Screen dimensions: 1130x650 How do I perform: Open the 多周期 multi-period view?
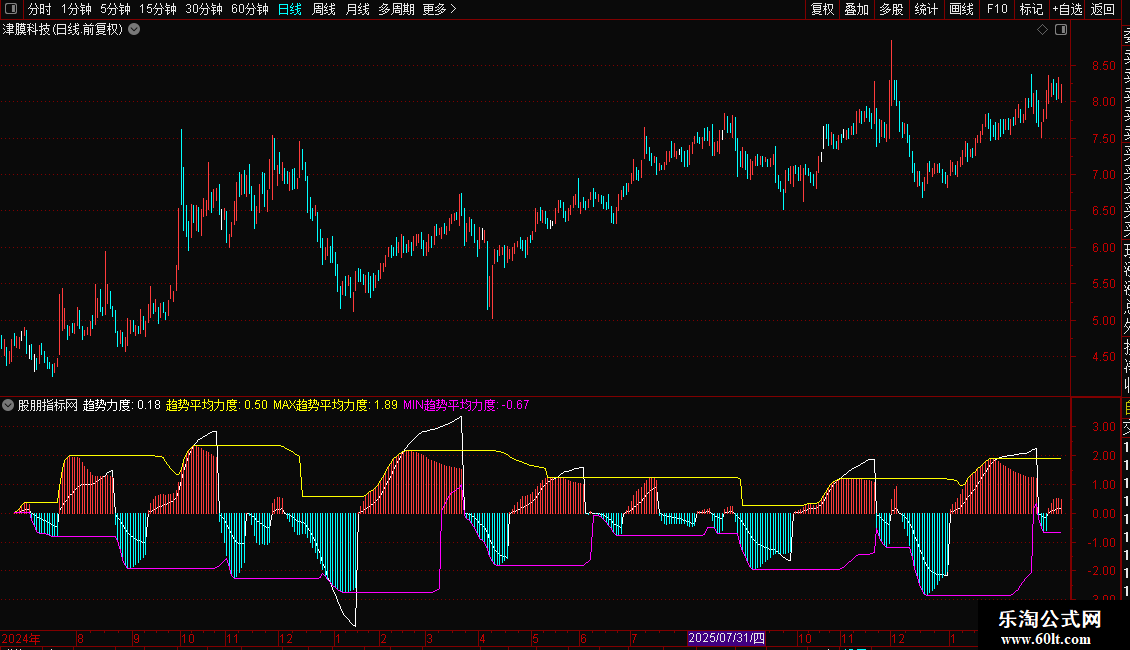click(396, 9)
